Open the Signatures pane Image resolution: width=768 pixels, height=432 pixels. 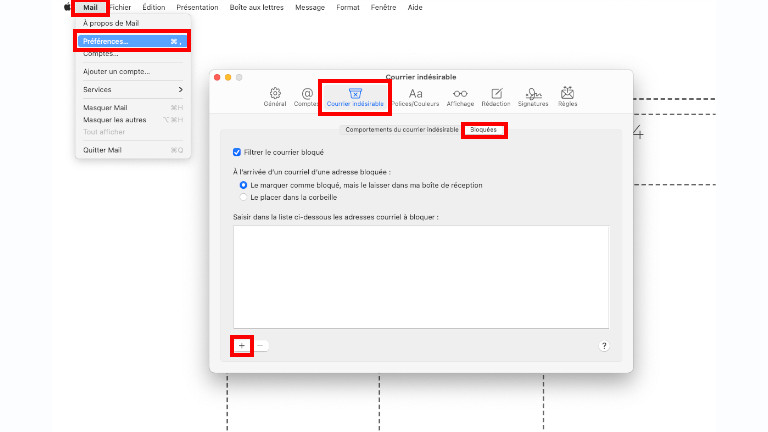pos(533,97)
